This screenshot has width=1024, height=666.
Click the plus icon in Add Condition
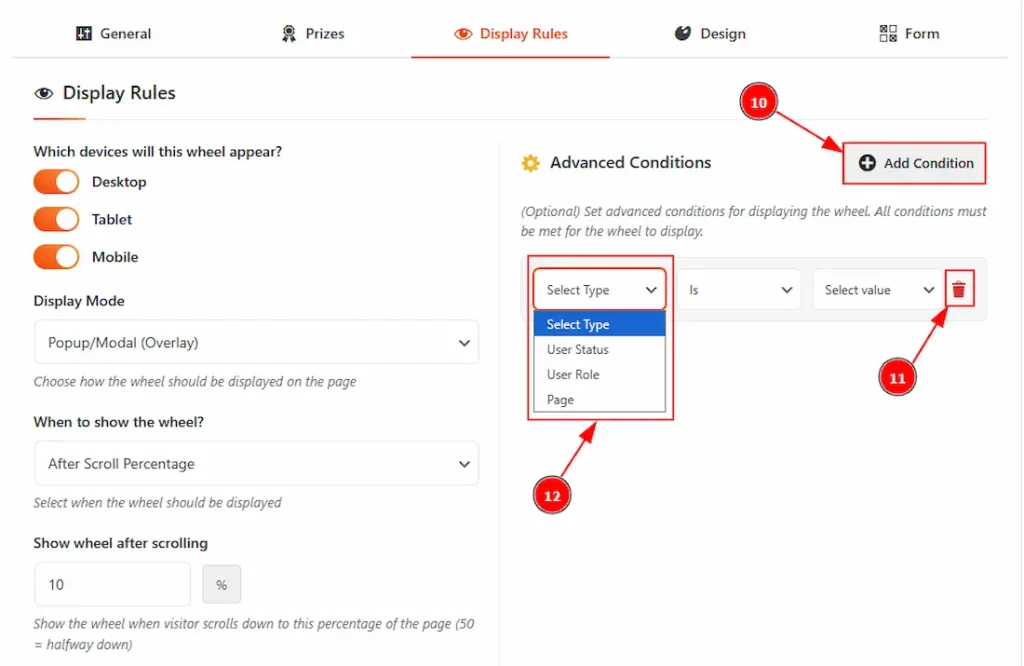pyautogui.click(x=867, y=163)
